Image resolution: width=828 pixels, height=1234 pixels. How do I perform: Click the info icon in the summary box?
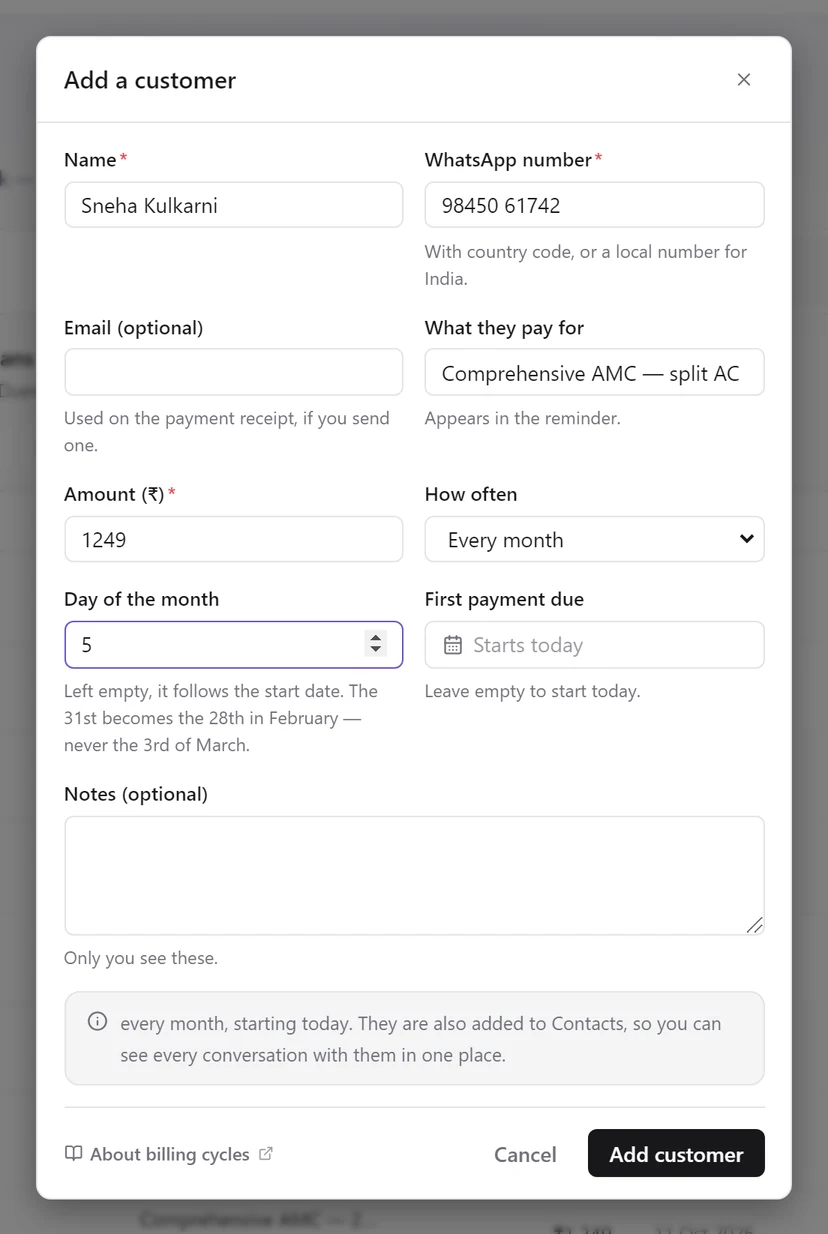(97, 1022)
